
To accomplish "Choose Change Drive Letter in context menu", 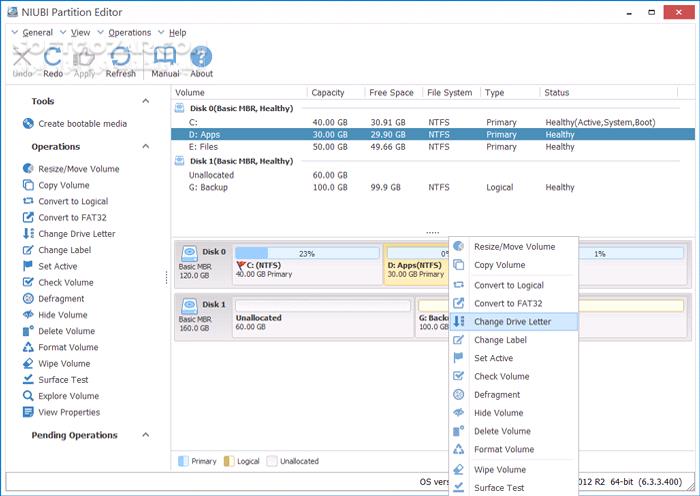I will click(514, 321).
